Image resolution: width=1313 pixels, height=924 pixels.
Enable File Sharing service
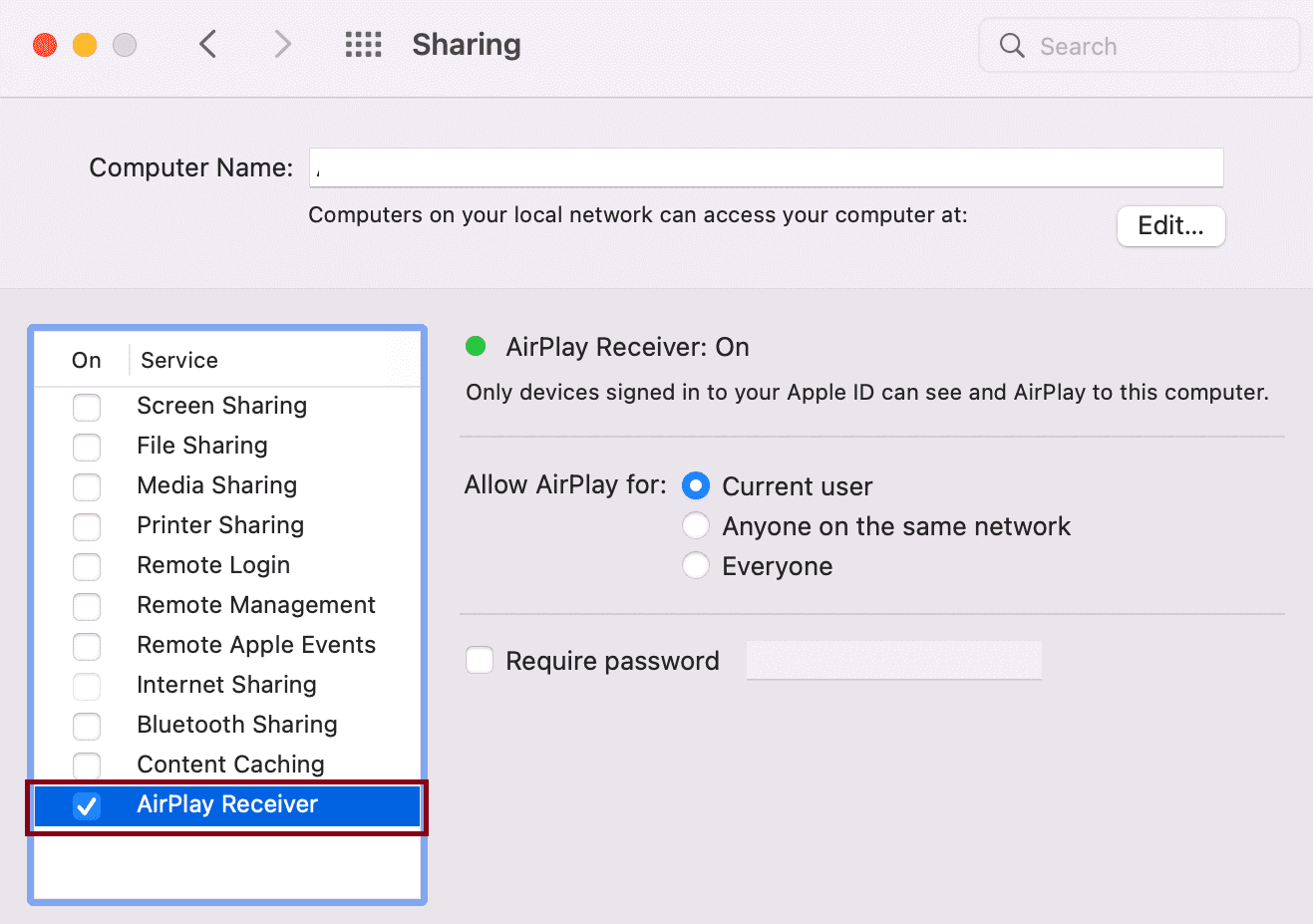[x=87, y=448]
